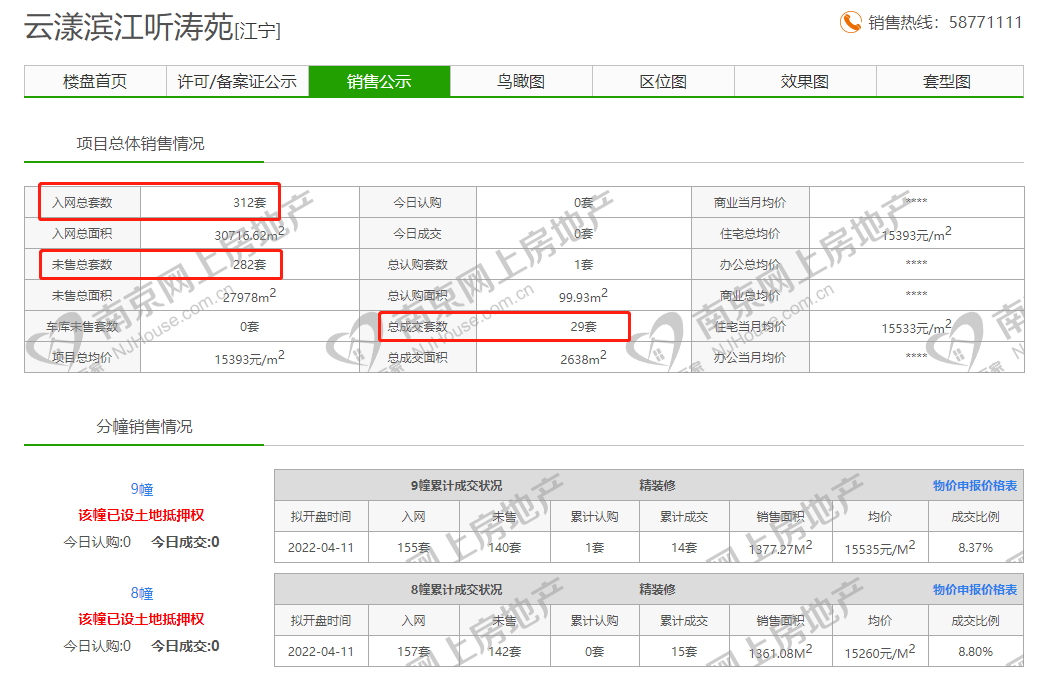Image resolution: width=1038 pixels, height=678 pixels.
Task: Open the 楼盘首页 tab
Action: coord(95,82)
